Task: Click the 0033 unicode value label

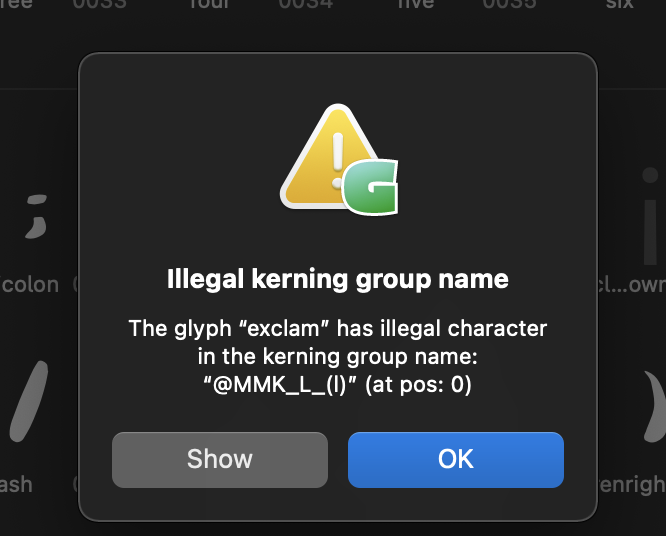Action: pyautogui.click(x=99, y=4)
